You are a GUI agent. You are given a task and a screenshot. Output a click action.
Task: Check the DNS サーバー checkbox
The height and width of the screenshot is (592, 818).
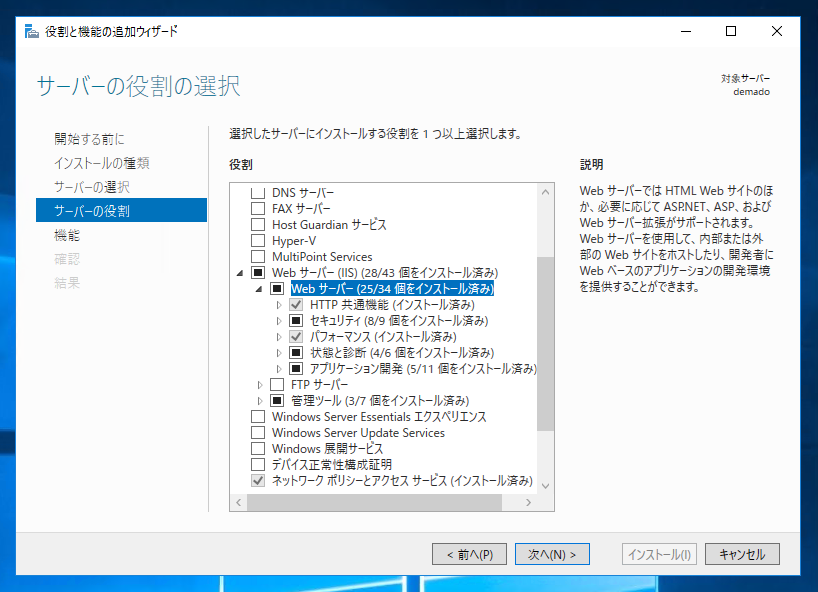point(258,192)
